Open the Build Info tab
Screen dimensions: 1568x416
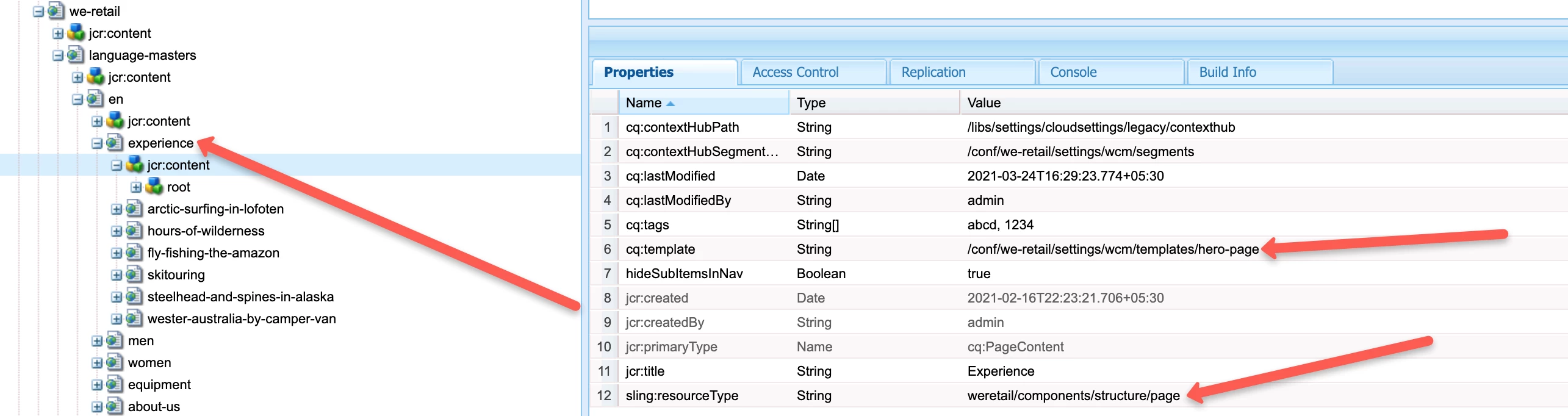pos(1259,72)
